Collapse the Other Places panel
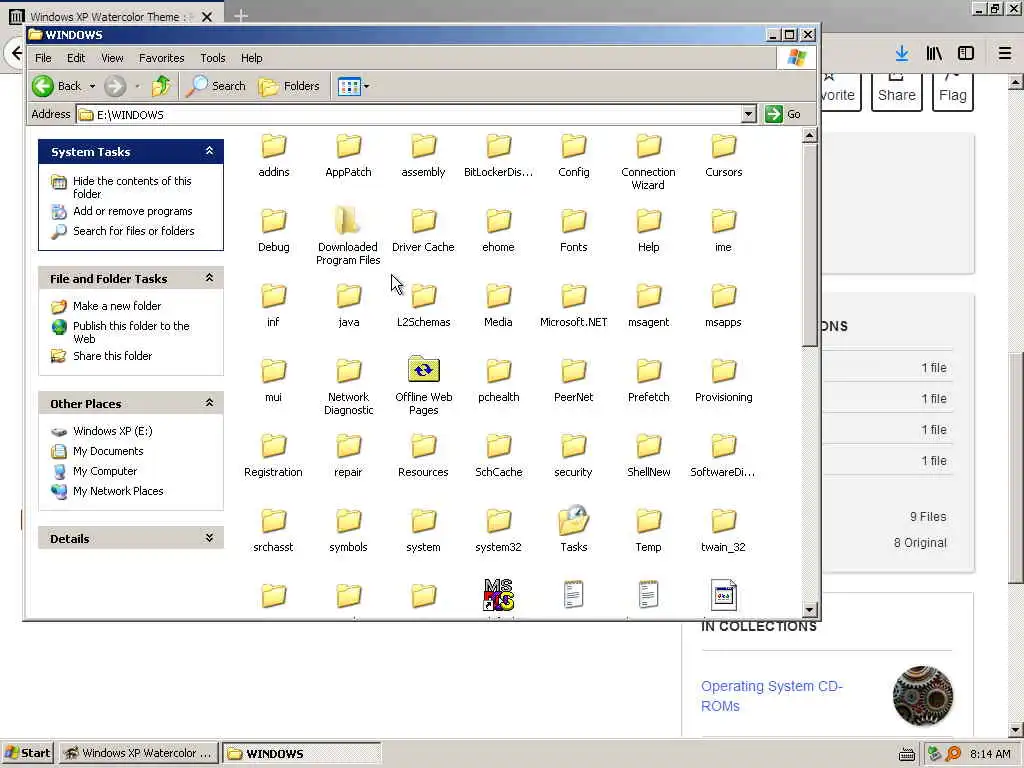Screen dimensions: 1024x768 (209, 403)
